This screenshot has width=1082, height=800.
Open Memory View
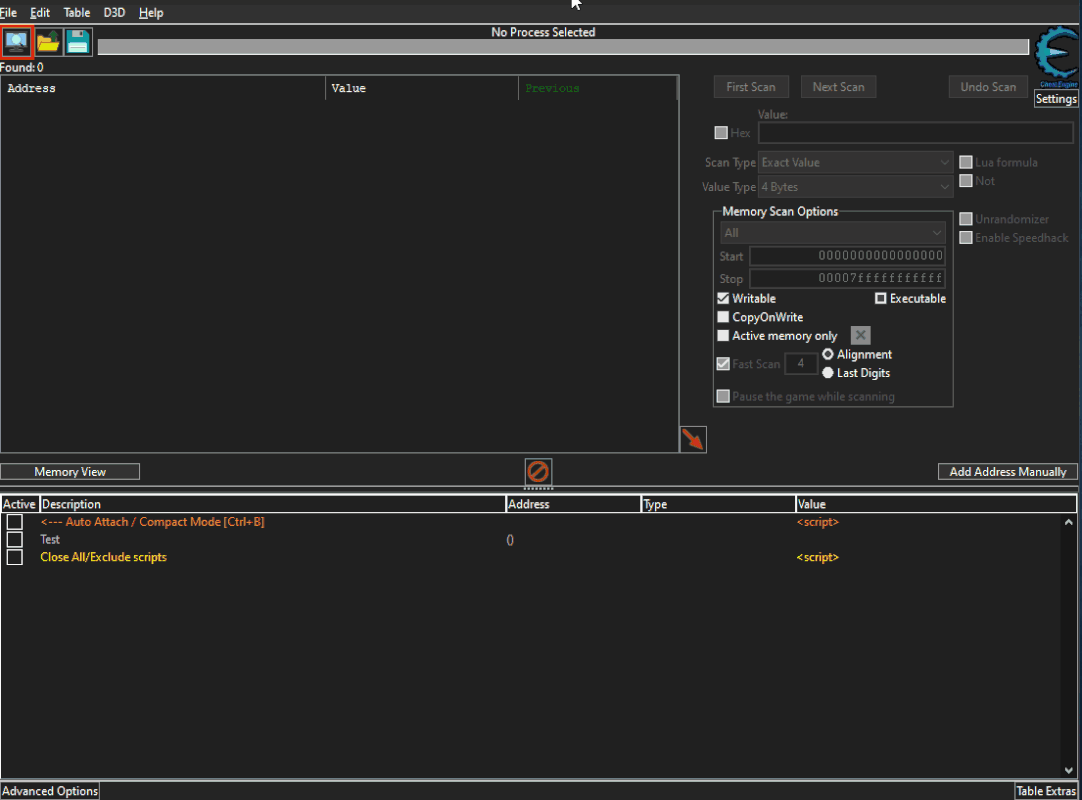pos(70,472)
